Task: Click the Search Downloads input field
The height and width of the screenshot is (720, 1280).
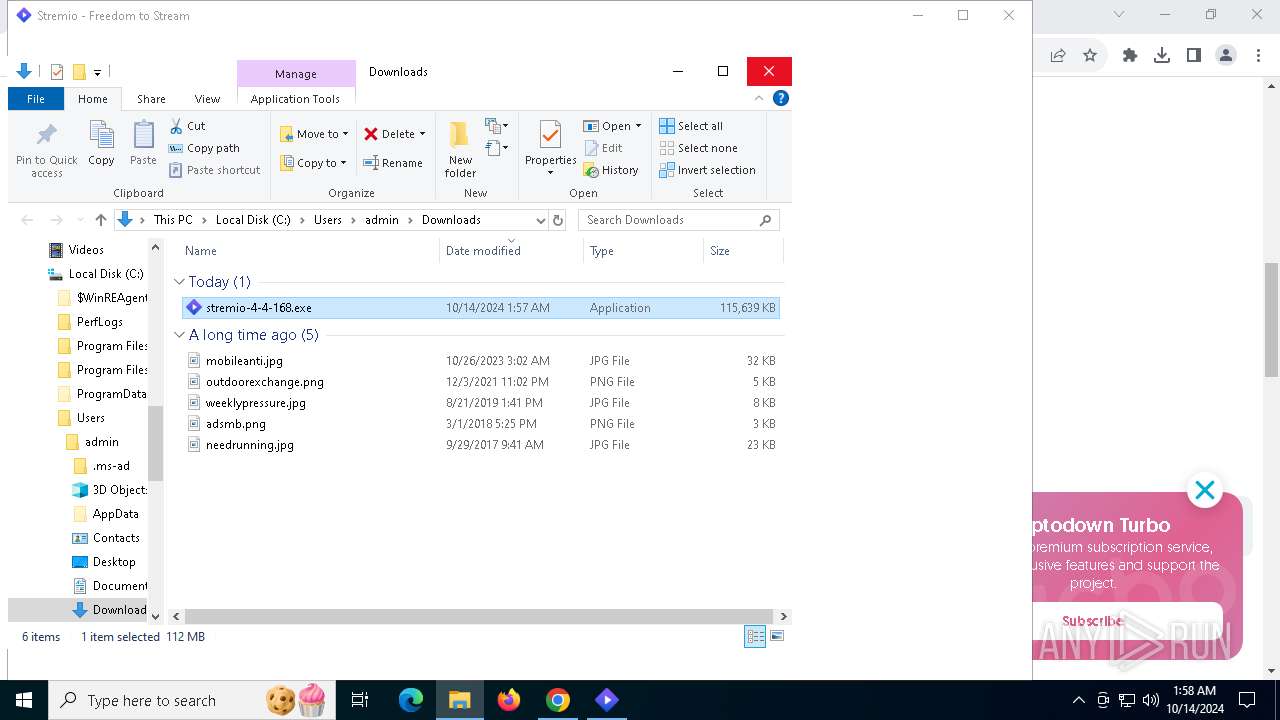Action: point(668,220)
